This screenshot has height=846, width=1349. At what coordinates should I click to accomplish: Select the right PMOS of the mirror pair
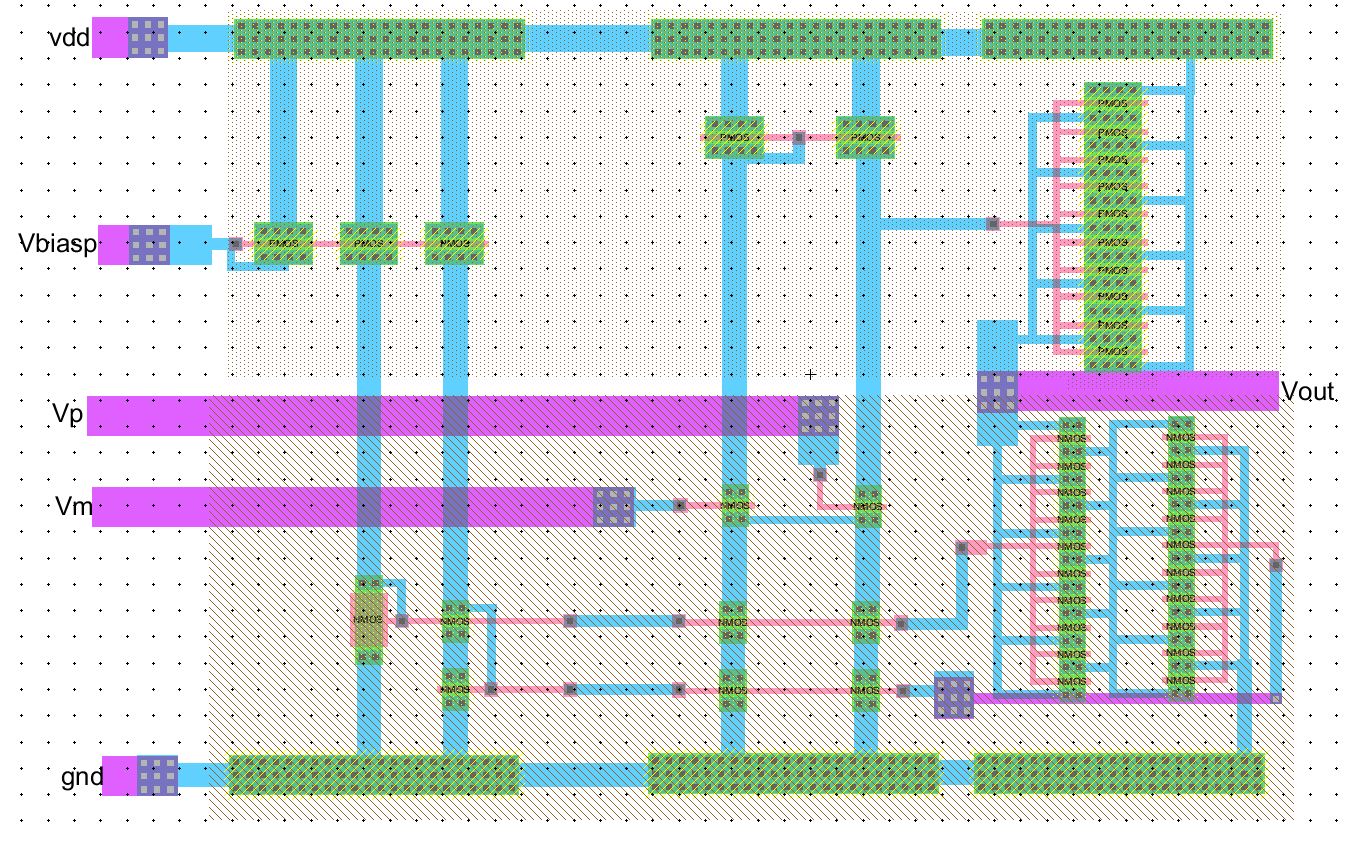coord(866,137)
